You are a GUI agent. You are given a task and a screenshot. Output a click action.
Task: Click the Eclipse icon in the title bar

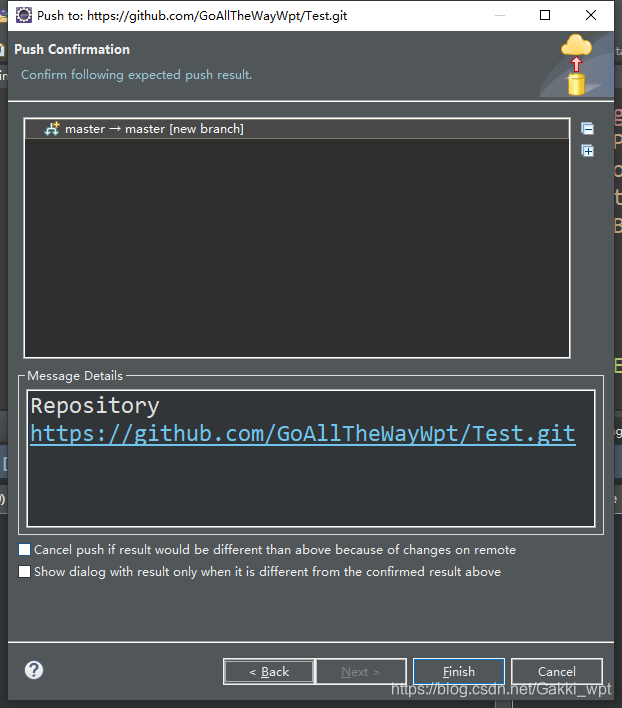click(23, 15)
